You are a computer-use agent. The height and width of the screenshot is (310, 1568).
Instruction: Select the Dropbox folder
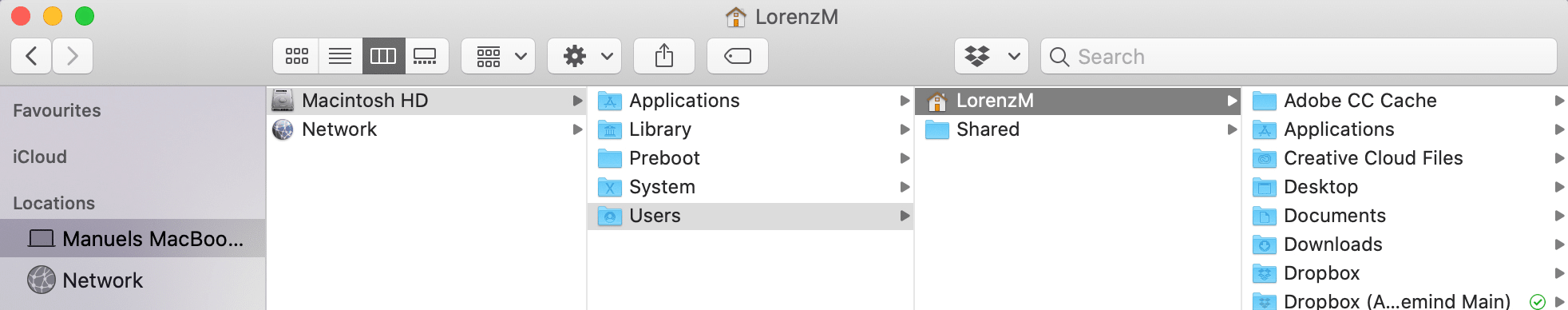[x=1405, y=273]
